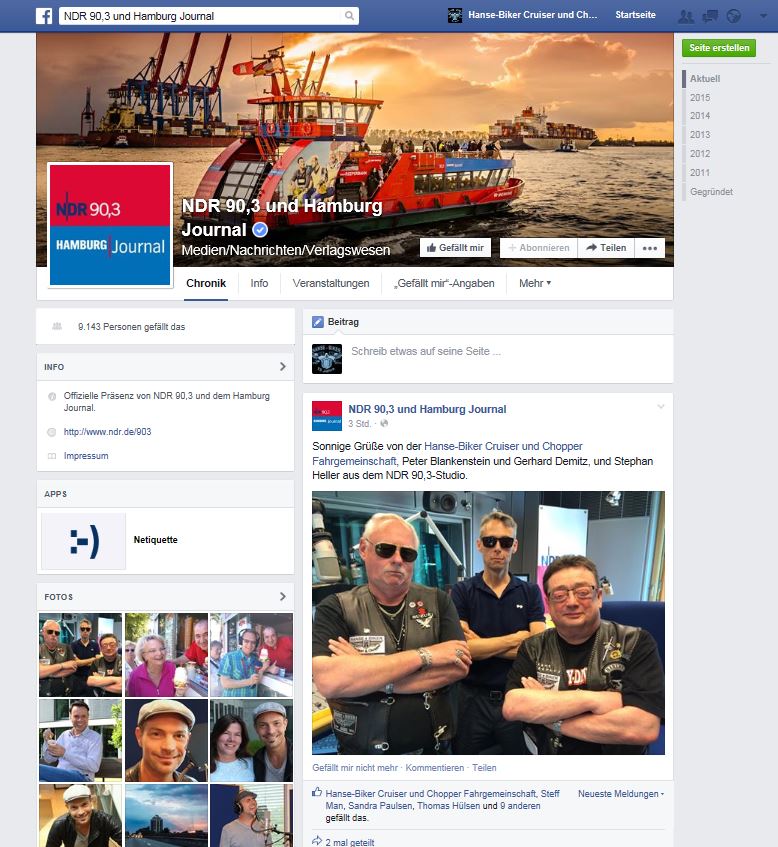Open Fotos thumbnail of woman in pink jacket
The height and width of the screenshot is (847, 778).
166,655
